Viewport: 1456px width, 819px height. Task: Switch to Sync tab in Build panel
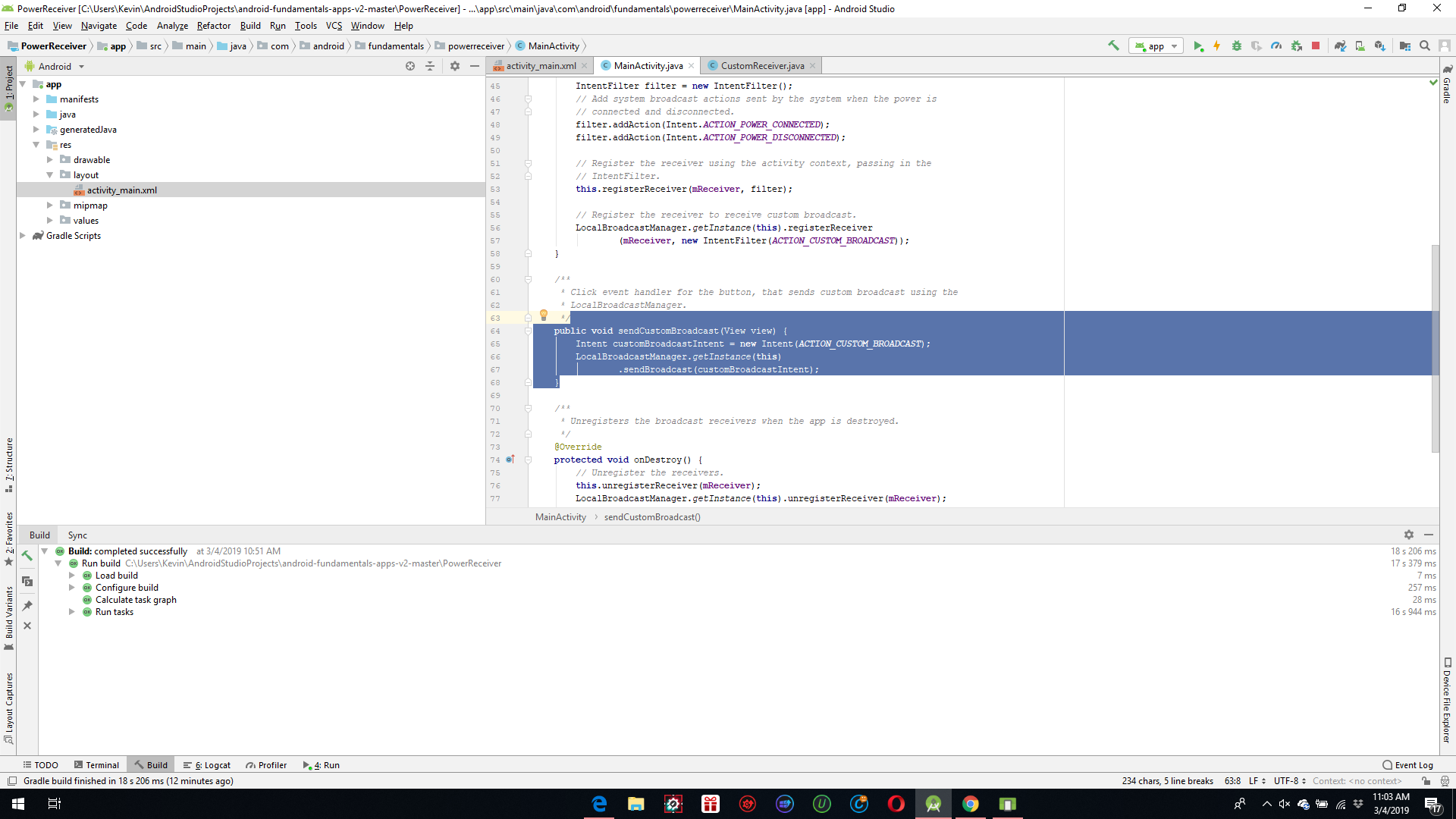[x=77, y=535]
